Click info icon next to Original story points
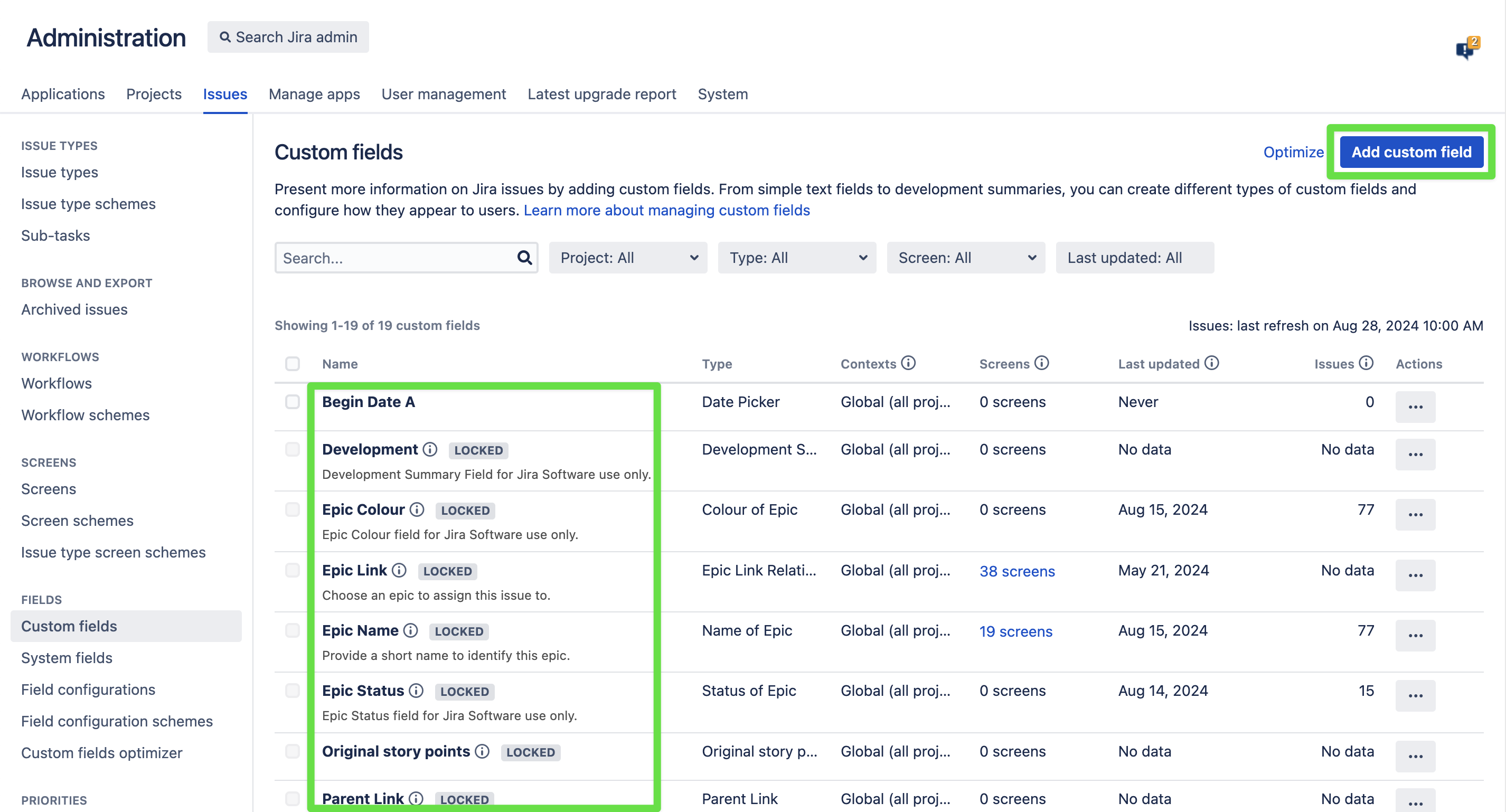Screen dimensions: 1506x812 [x=482, y=751]
